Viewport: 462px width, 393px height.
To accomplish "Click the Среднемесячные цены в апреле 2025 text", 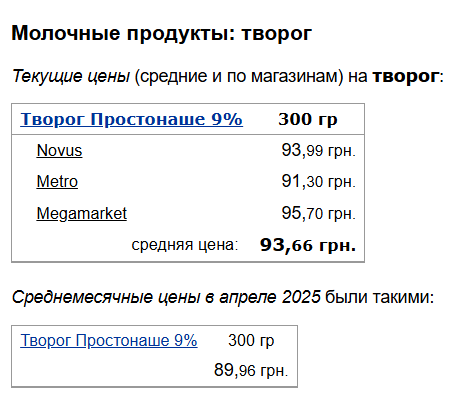I will click(166, 297).
